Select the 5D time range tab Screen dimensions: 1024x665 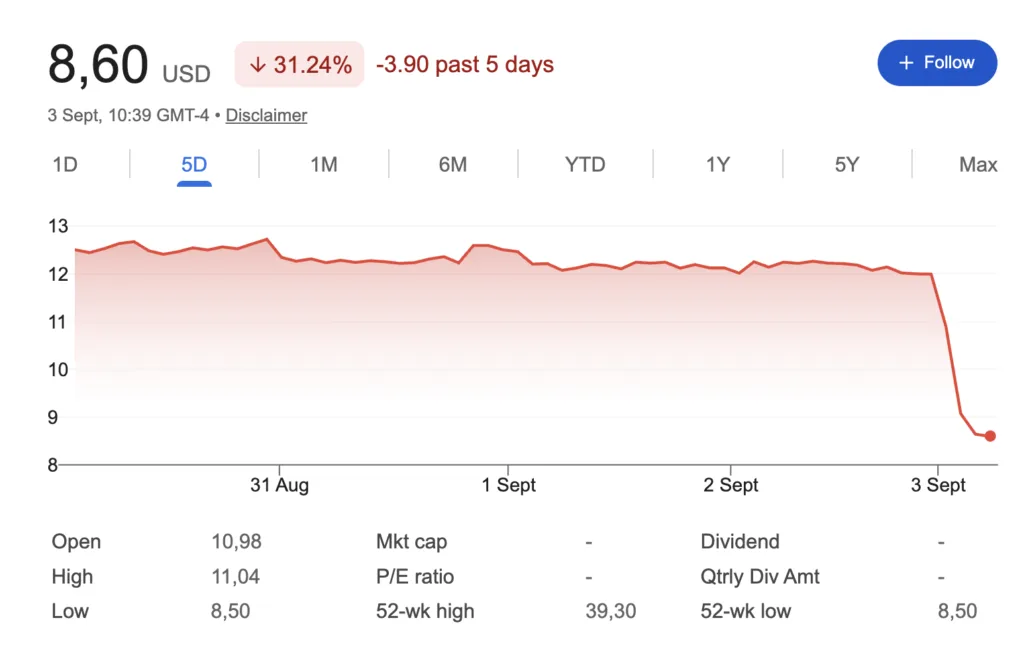point(194,165)
